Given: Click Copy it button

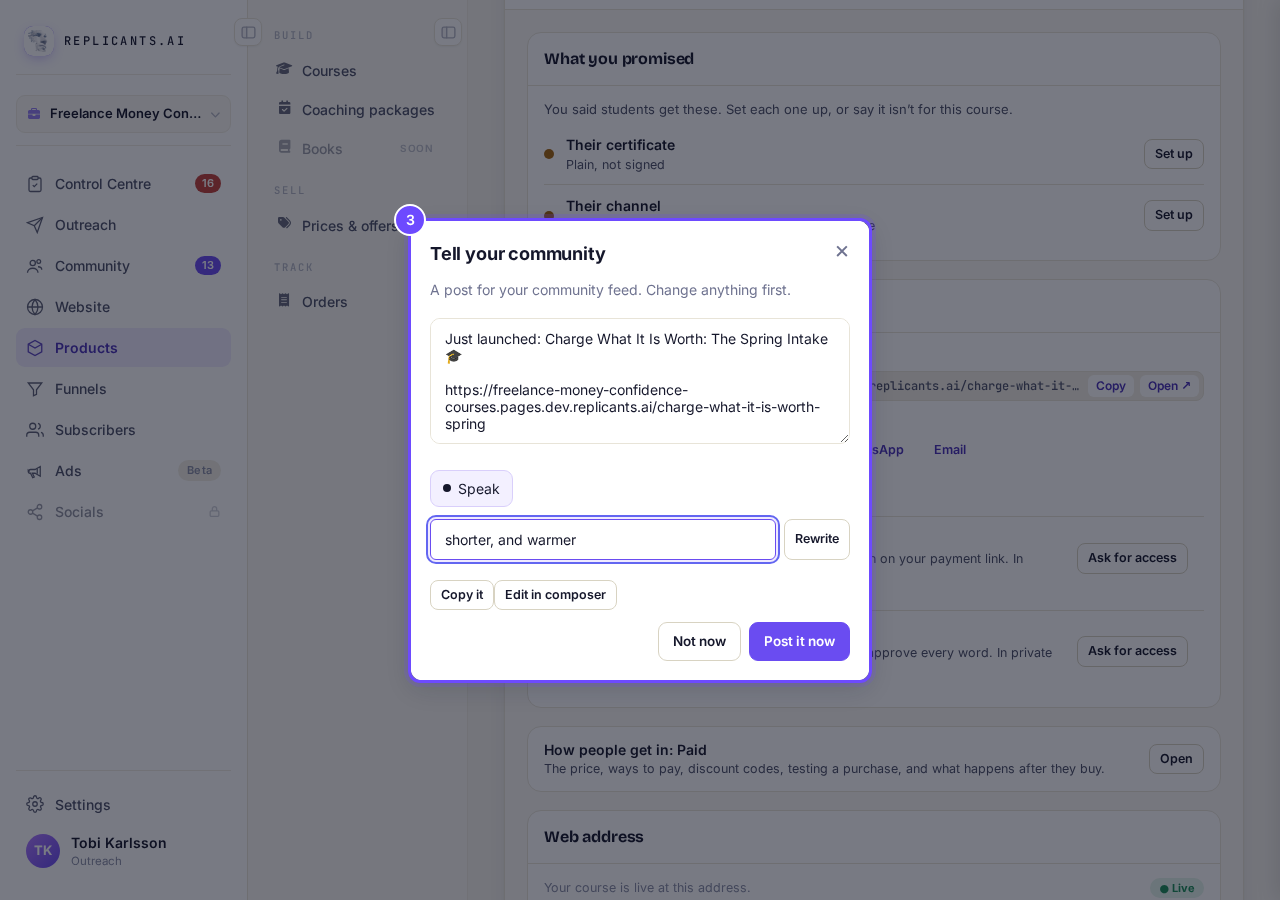Looking at the screenshot, I should coord(462,595).
